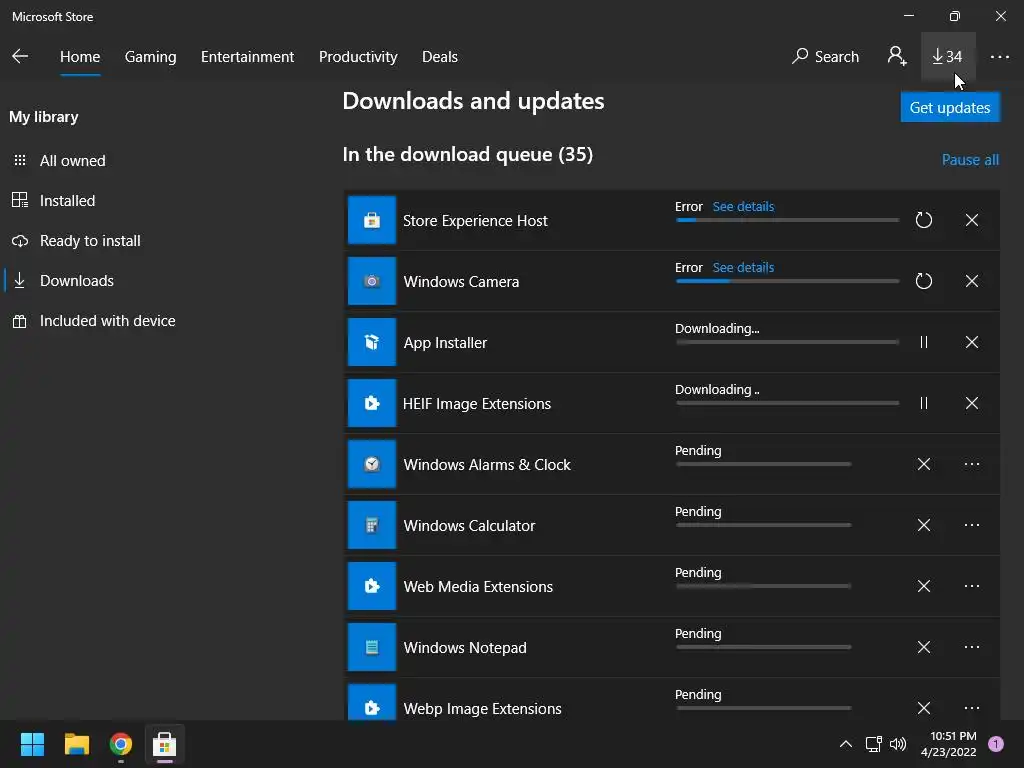Open more options for Windows Alarms & Clock
This screenshot has height=768, width=1024.
pos(971,464)
